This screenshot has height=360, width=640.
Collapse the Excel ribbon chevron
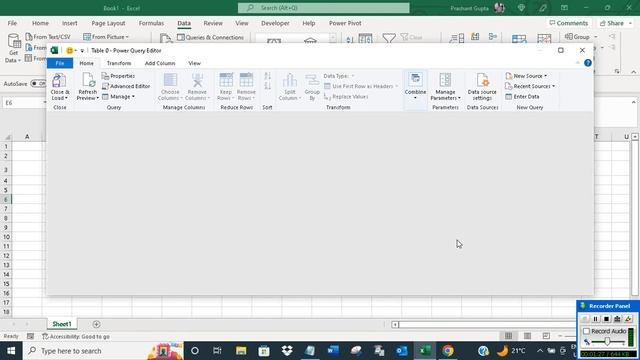(633, 72)
